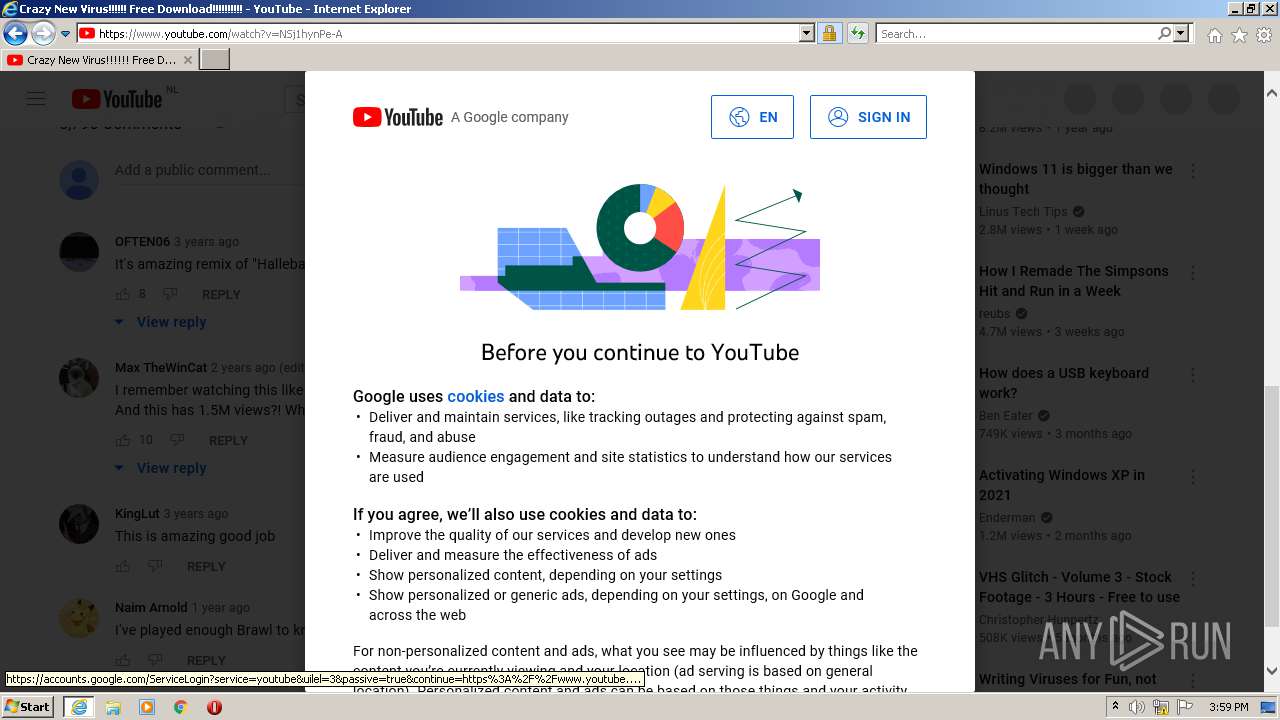Click the browser Back arrow button
Image resolution: width=1280 pixels, height=720 pixels.
(15, 34)
